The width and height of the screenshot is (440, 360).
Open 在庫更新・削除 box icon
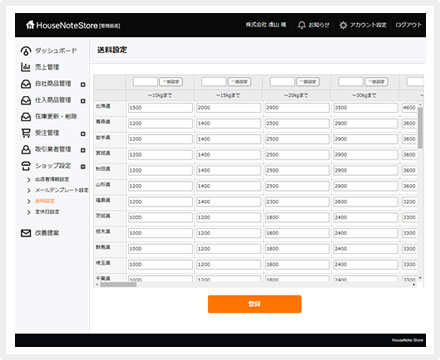tap(26, 116)
